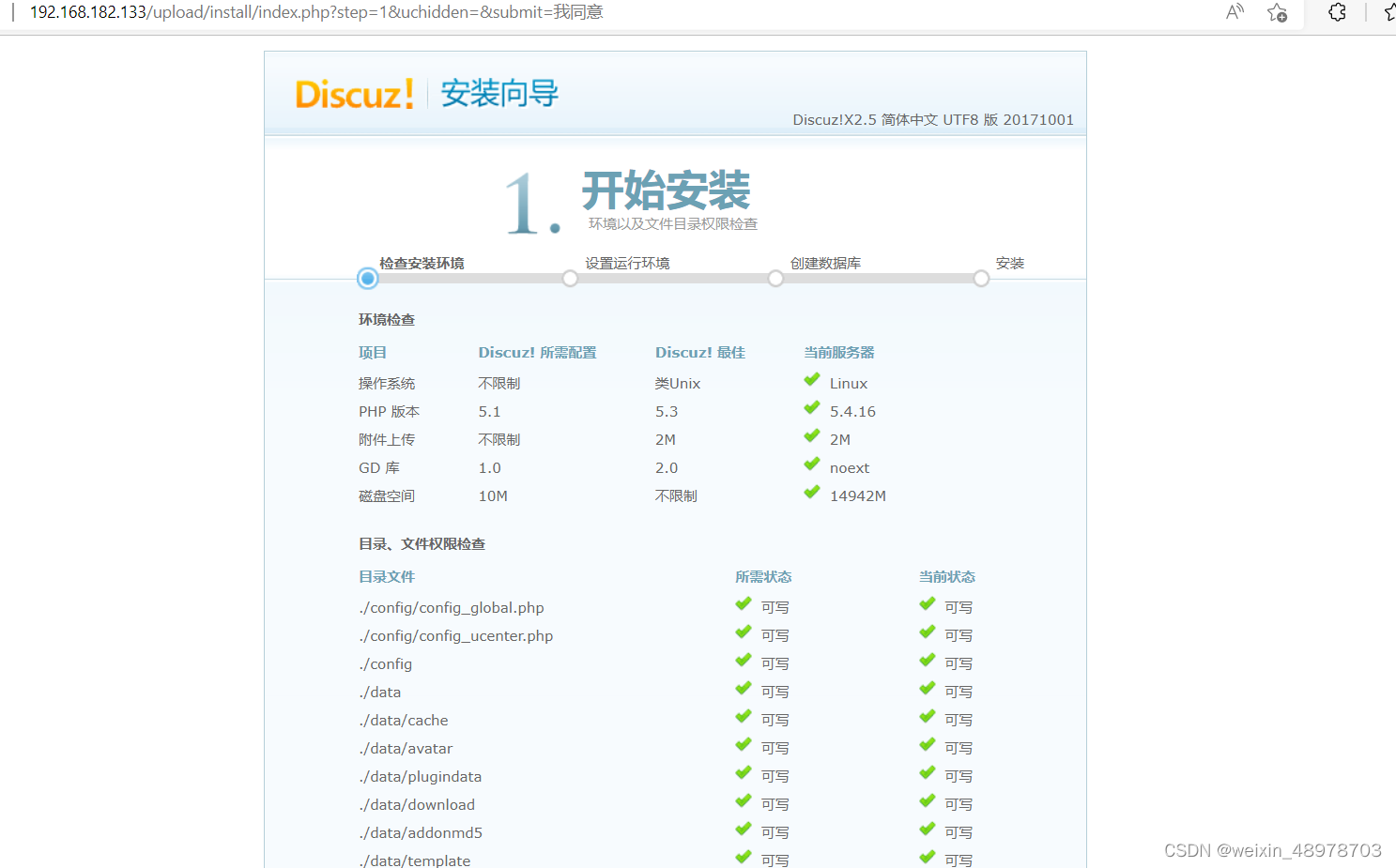Click required-status check for ./data/avatar
1396x868 pixels.
click(x=744, y=745)
